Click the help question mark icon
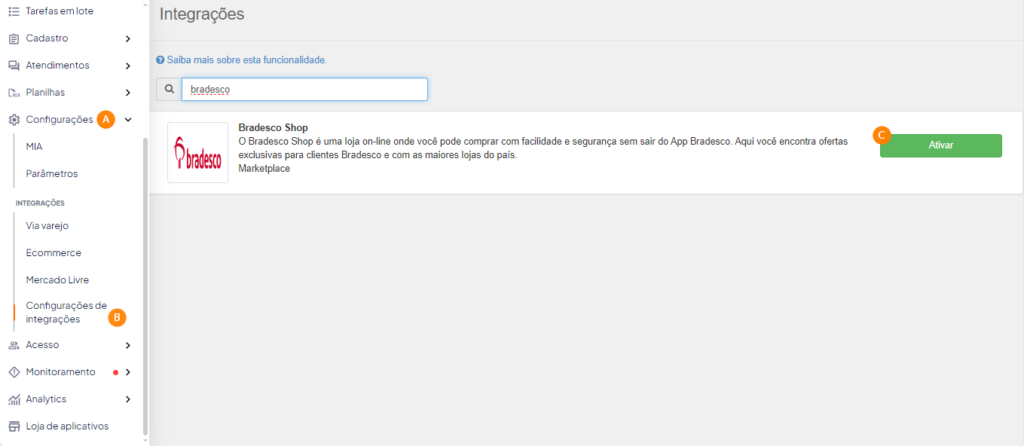 pos(160,60)
